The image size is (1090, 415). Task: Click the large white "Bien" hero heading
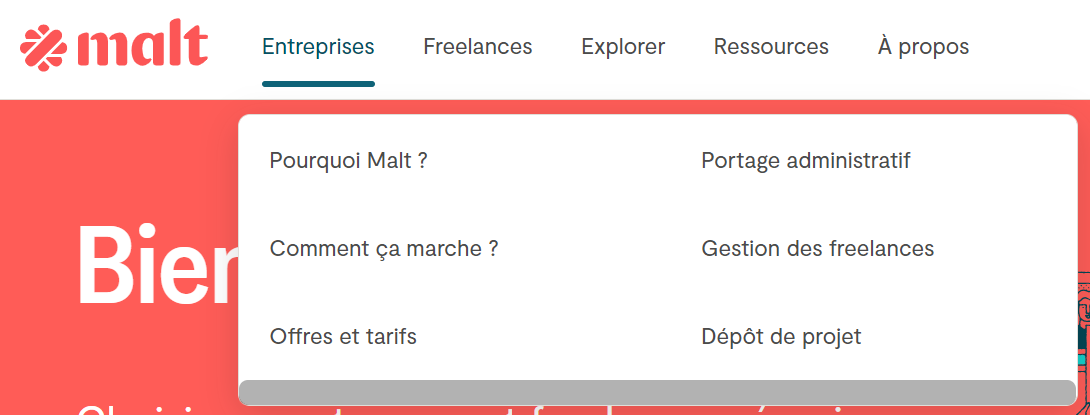point(155,265)
